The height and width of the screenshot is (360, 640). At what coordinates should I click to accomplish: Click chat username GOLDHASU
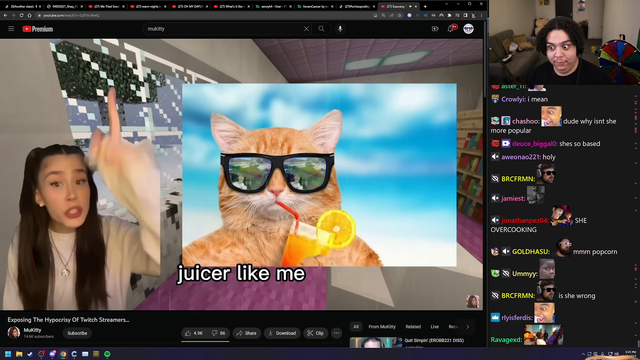tap(531, 252)
